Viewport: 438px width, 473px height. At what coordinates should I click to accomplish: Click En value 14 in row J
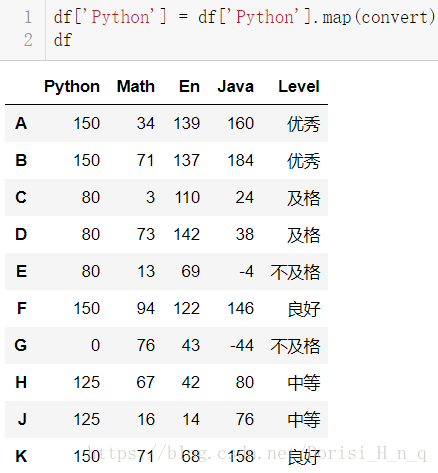[191, 419]
